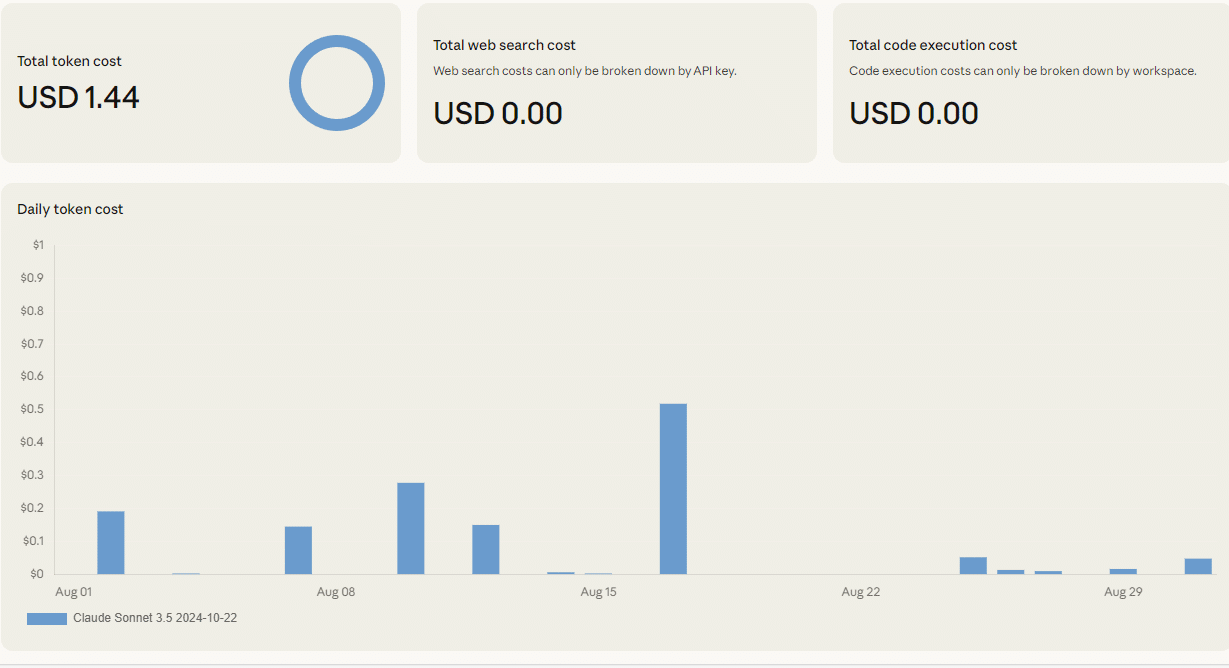Click the $0.5 y-axis label

coord(32,409)
